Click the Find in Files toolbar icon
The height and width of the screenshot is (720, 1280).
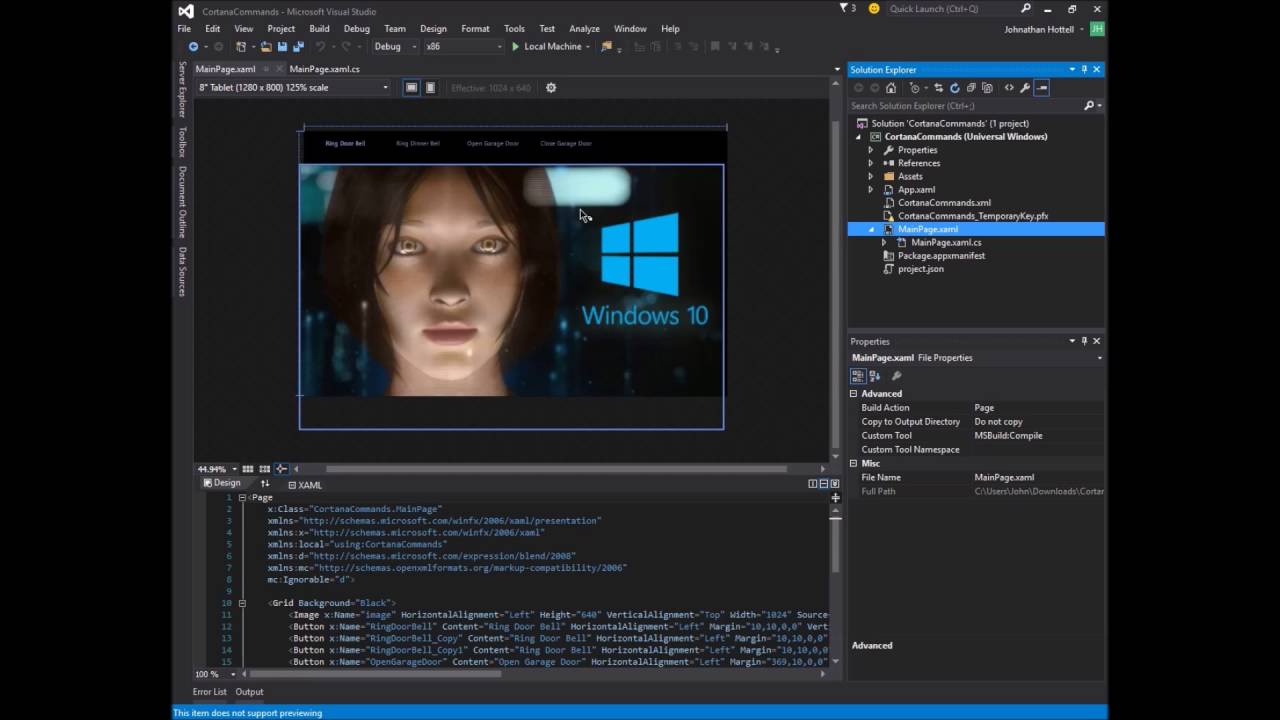click(x=606, y=46)
